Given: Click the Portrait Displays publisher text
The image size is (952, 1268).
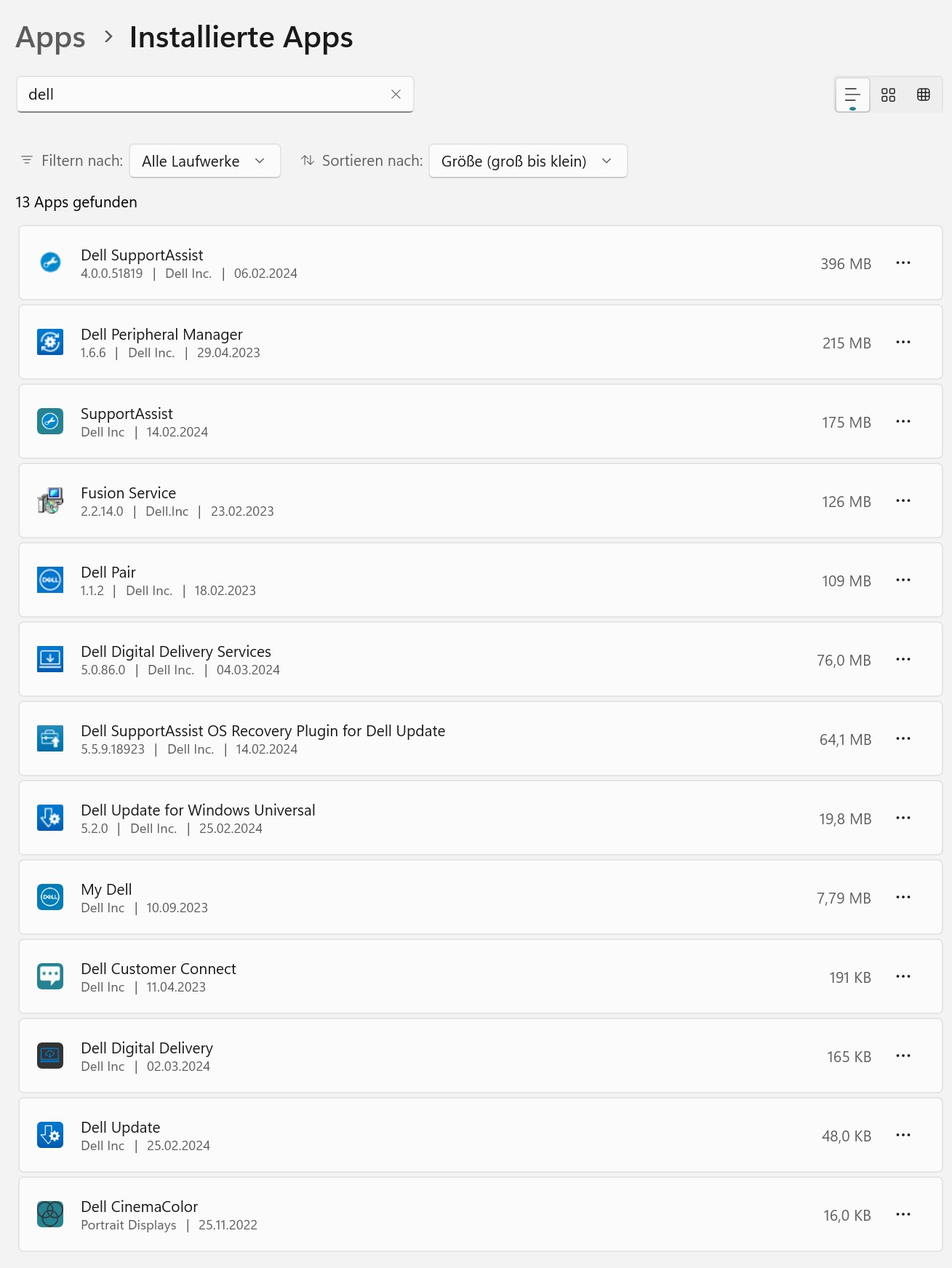Looking at the screenshot, I should (129, 1225).
